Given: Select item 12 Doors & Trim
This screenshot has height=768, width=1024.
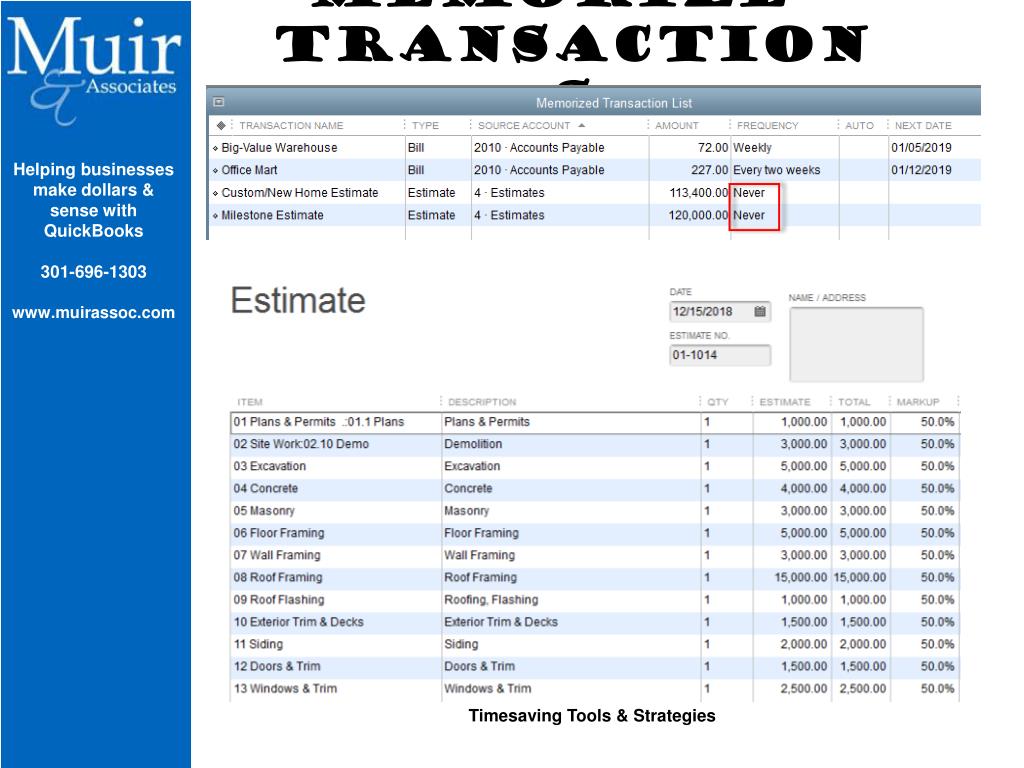Looking at the screenshot, I should [595, 666].
